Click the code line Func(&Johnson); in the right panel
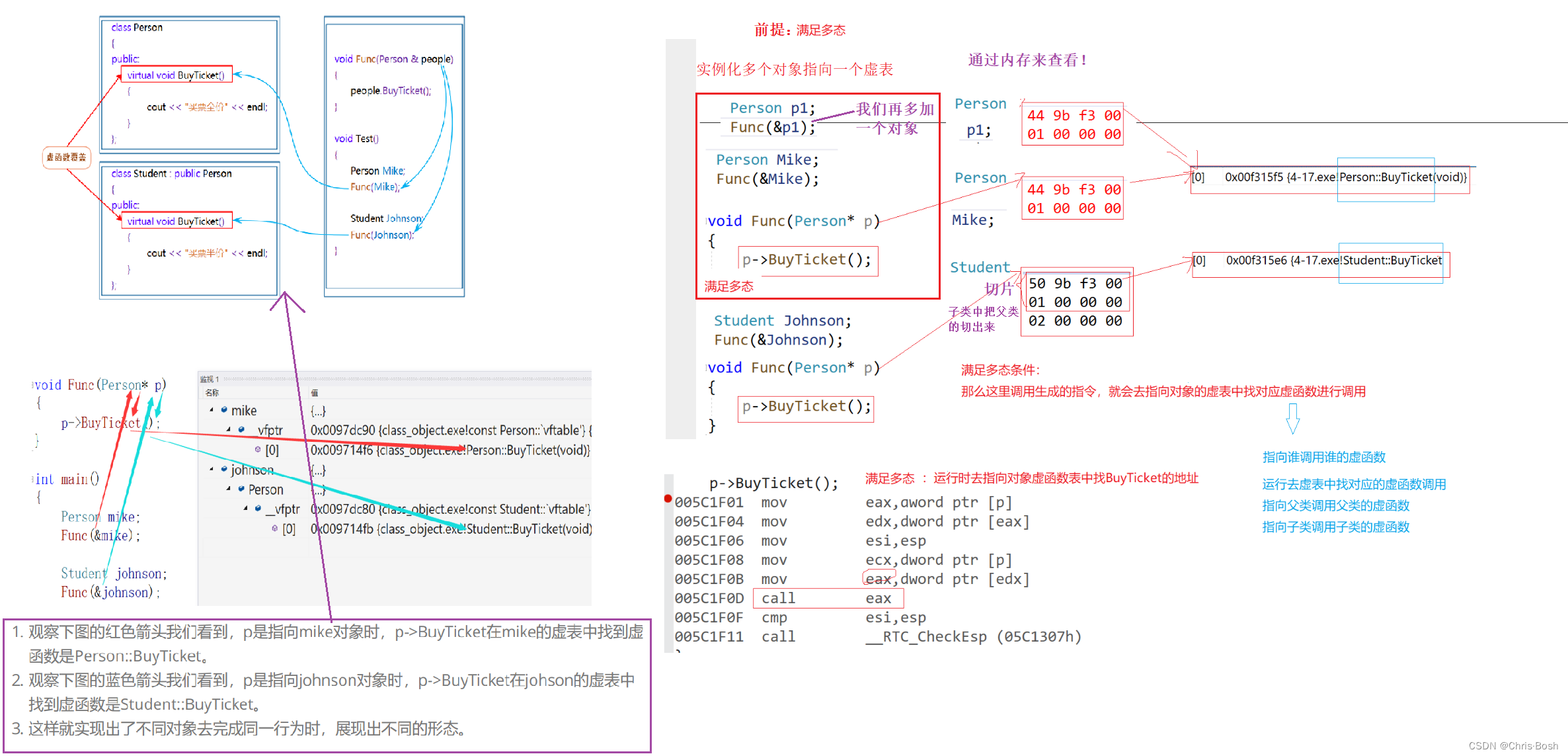 click(x=779, y=340)
